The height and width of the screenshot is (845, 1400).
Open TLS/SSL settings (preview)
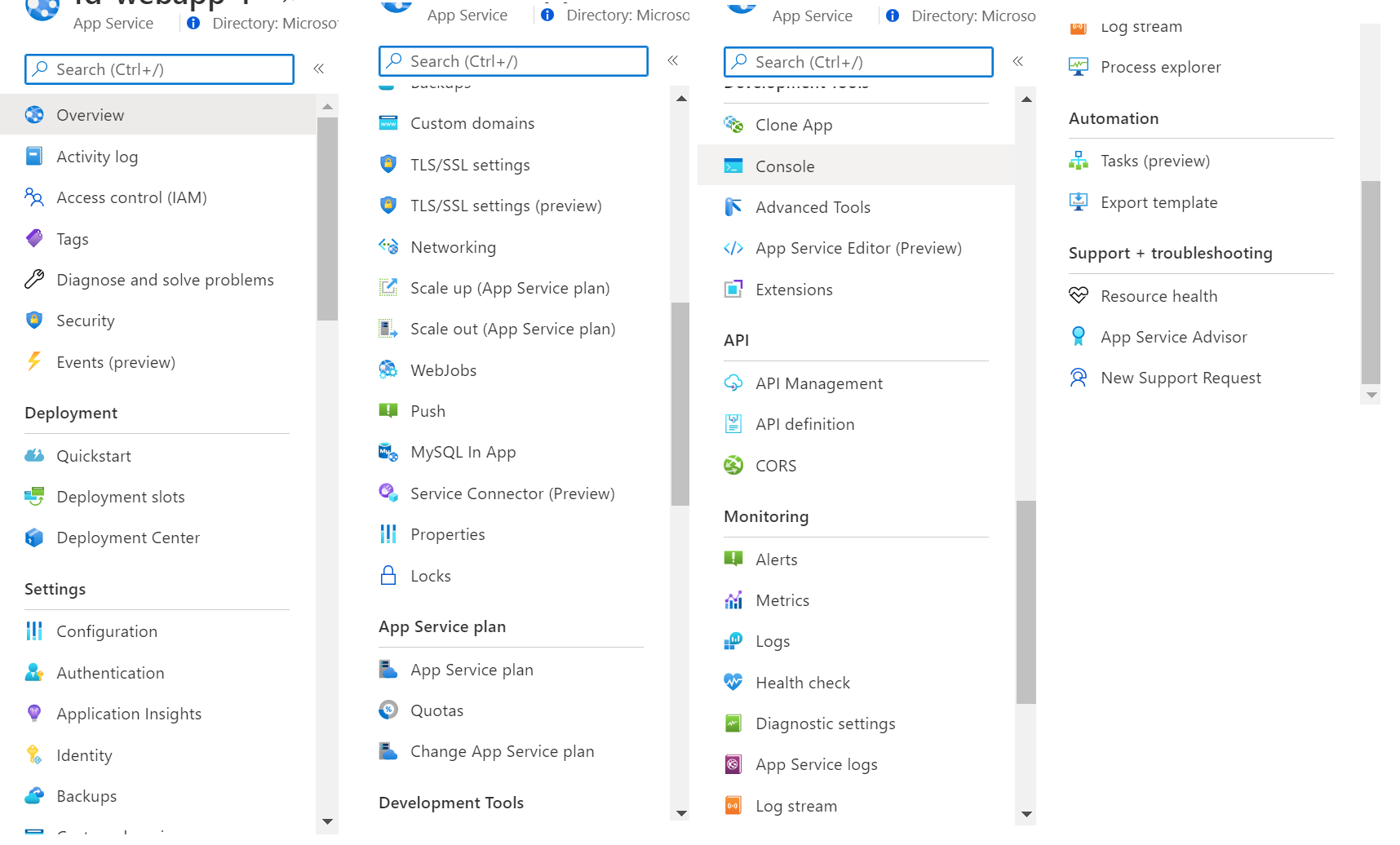[x=506, y=206]
